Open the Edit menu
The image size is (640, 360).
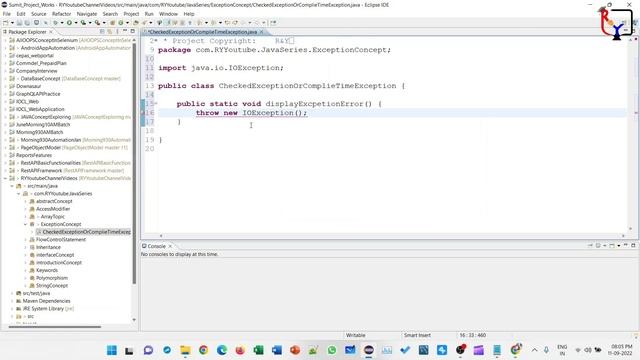(x=21, y=14)
